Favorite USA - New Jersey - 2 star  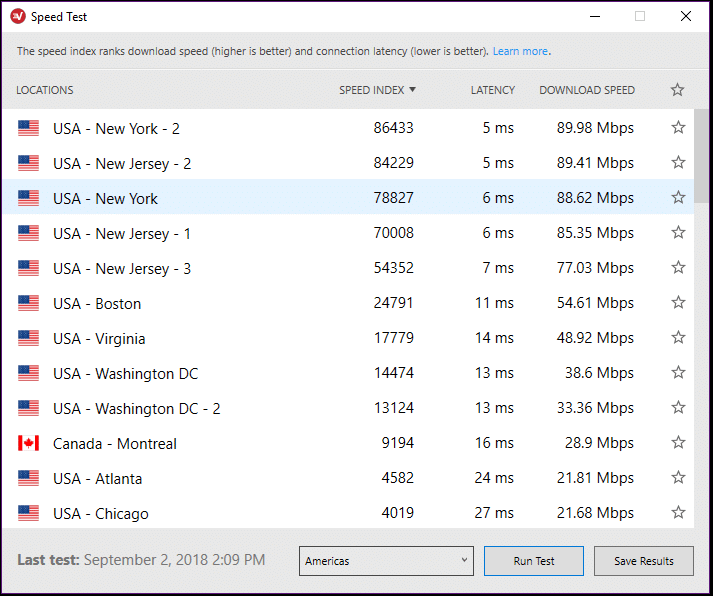(678, 162)
